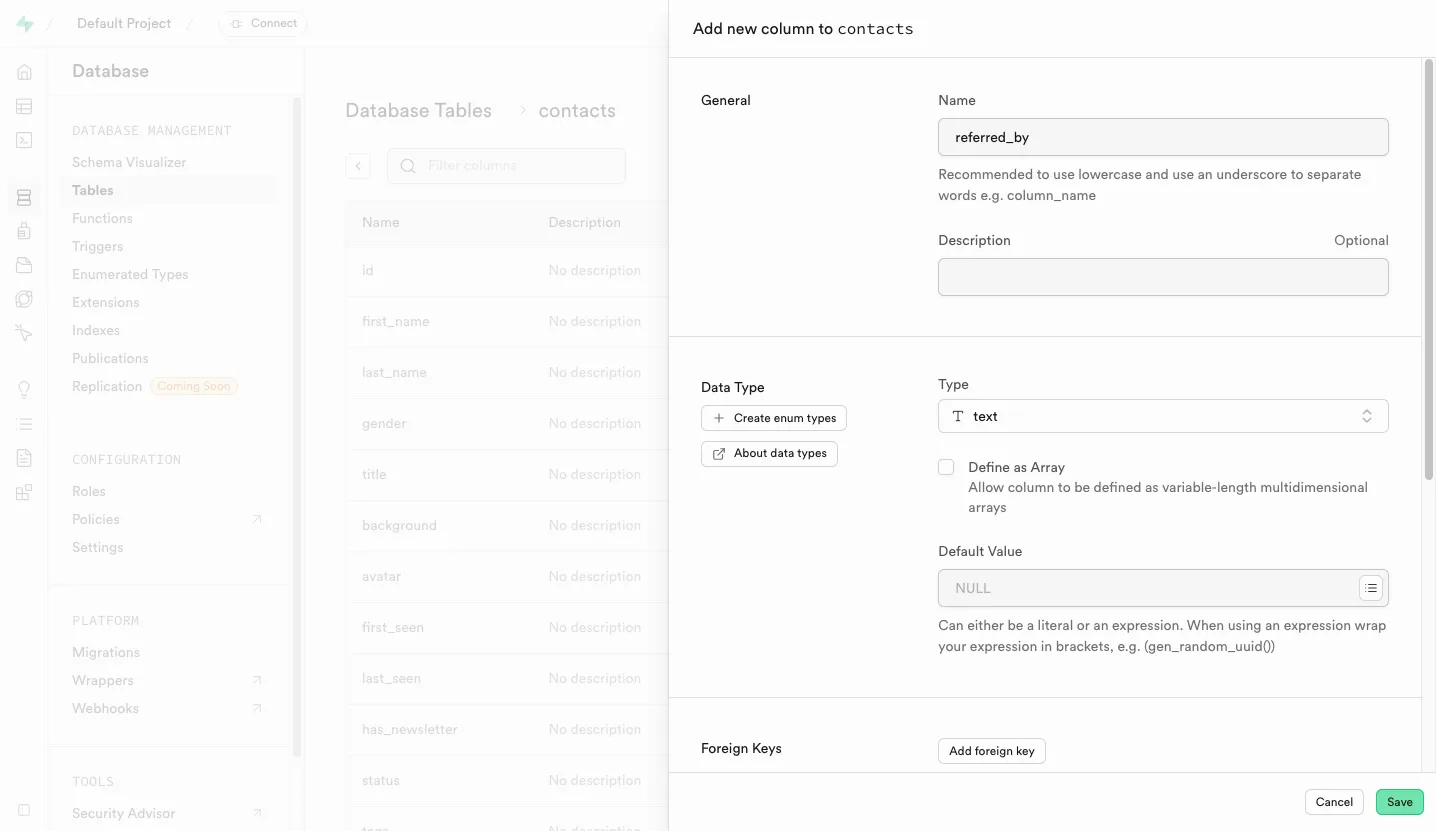
Task: Open the Authentication lock icon
Action: tap(24, 231)
